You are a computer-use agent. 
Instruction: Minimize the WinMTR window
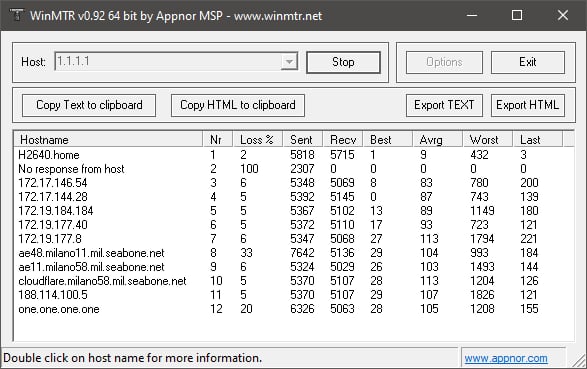point(472,15)
